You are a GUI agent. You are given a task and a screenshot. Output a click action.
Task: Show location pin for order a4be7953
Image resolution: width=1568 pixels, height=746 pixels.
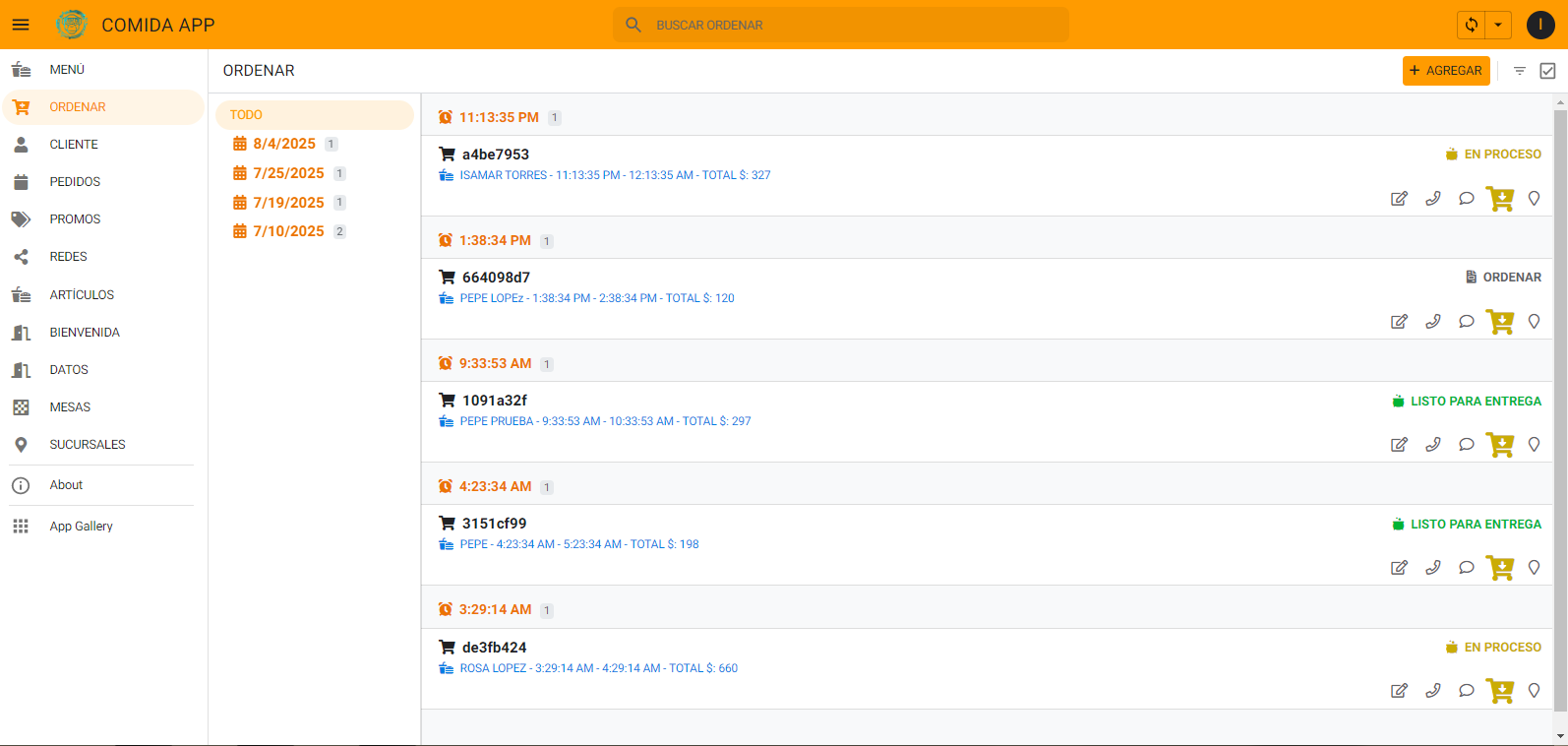click(x=1534, y=199)
